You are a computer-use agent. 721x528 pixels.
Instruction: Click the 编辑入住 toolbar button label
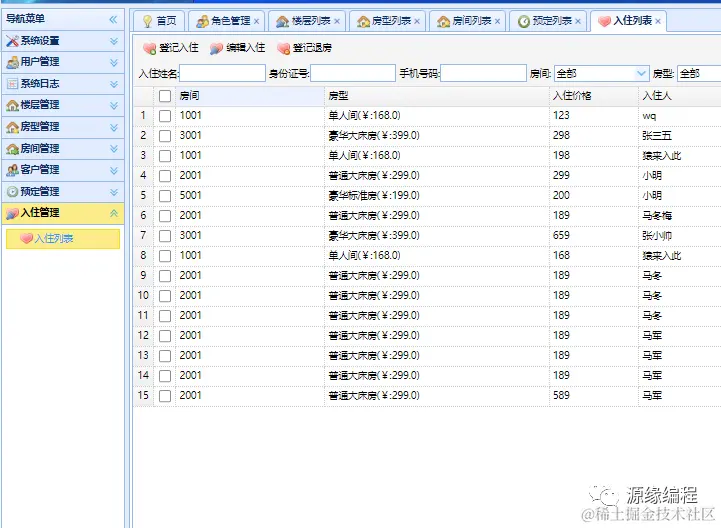tap(246, 48)
